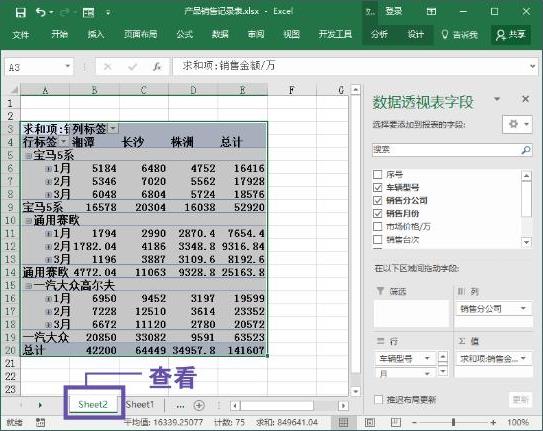This screenshot has height=431, width=543.
Task: Click the Save icon in quick access toolbar
Action: tap(20, 12)
